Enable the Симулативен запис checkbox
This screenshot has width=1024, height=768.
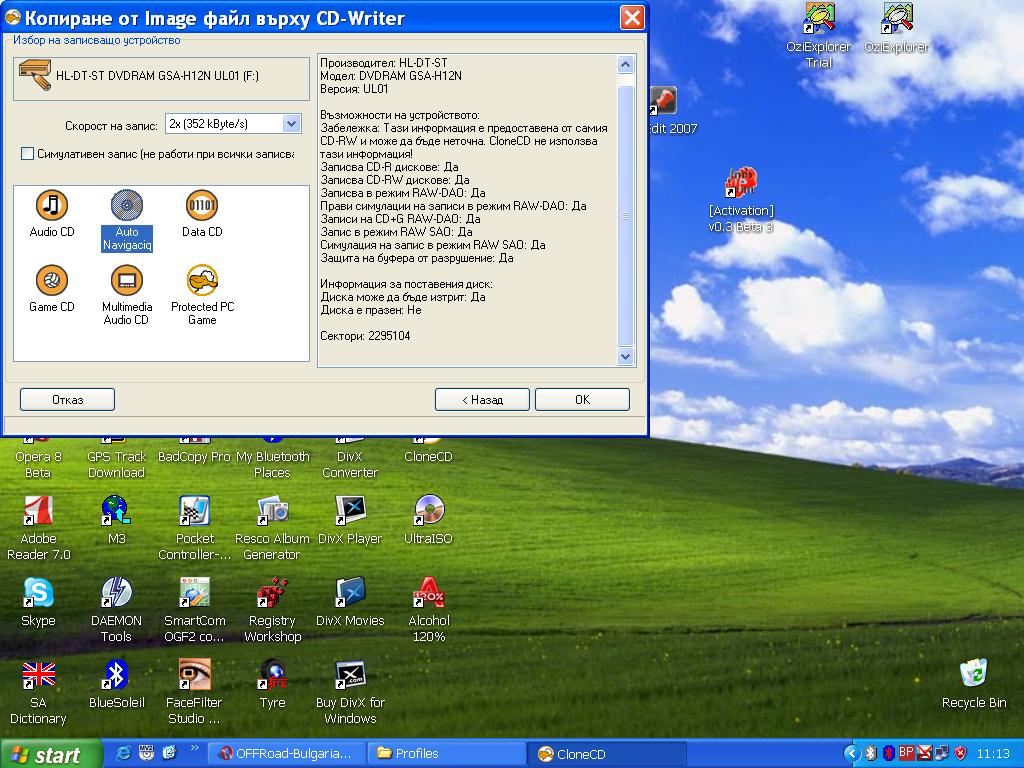click(28, 154)
